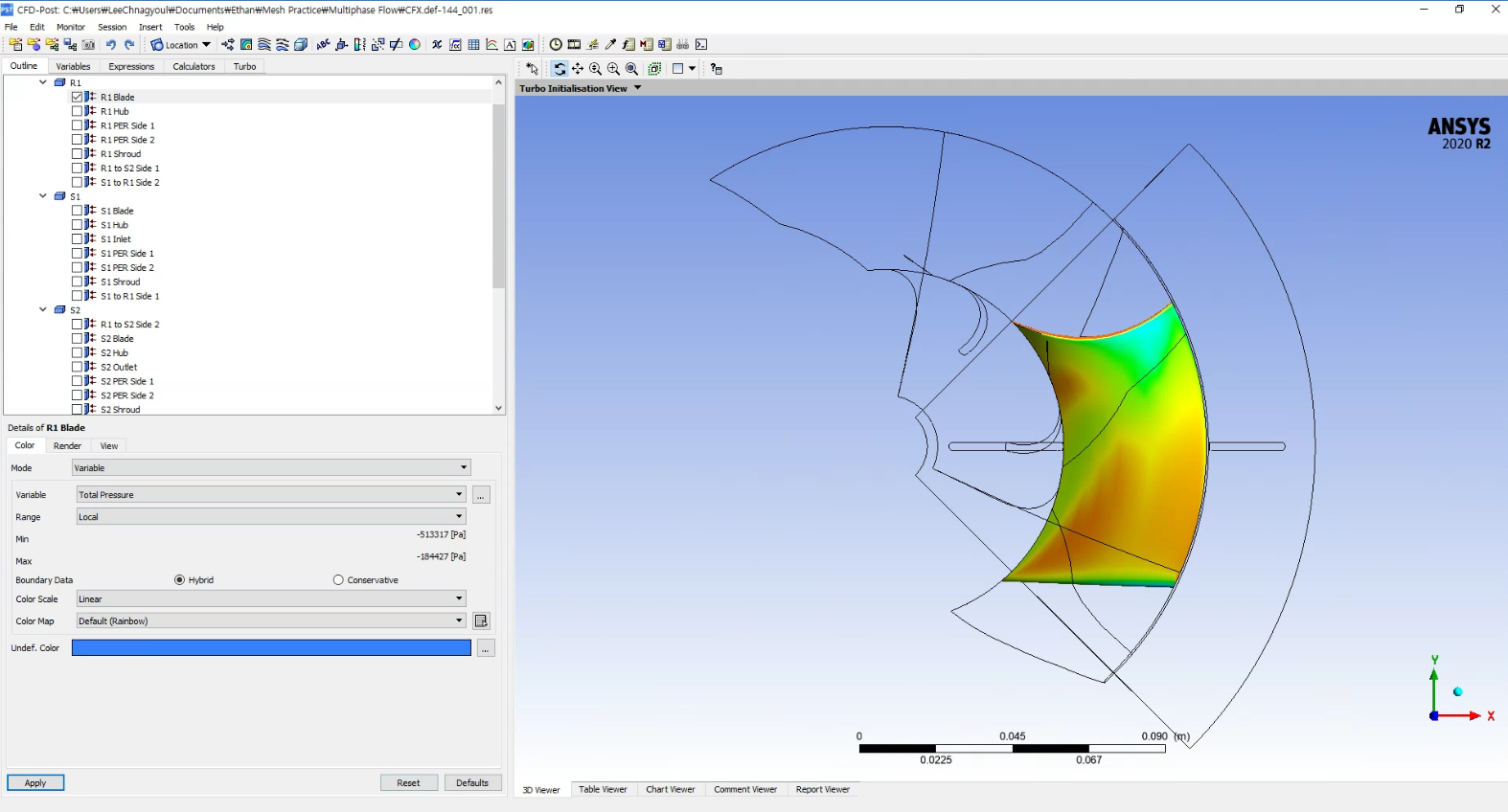
Task: Open the Location dropdown in toolbar
Action: pos(180,45)
